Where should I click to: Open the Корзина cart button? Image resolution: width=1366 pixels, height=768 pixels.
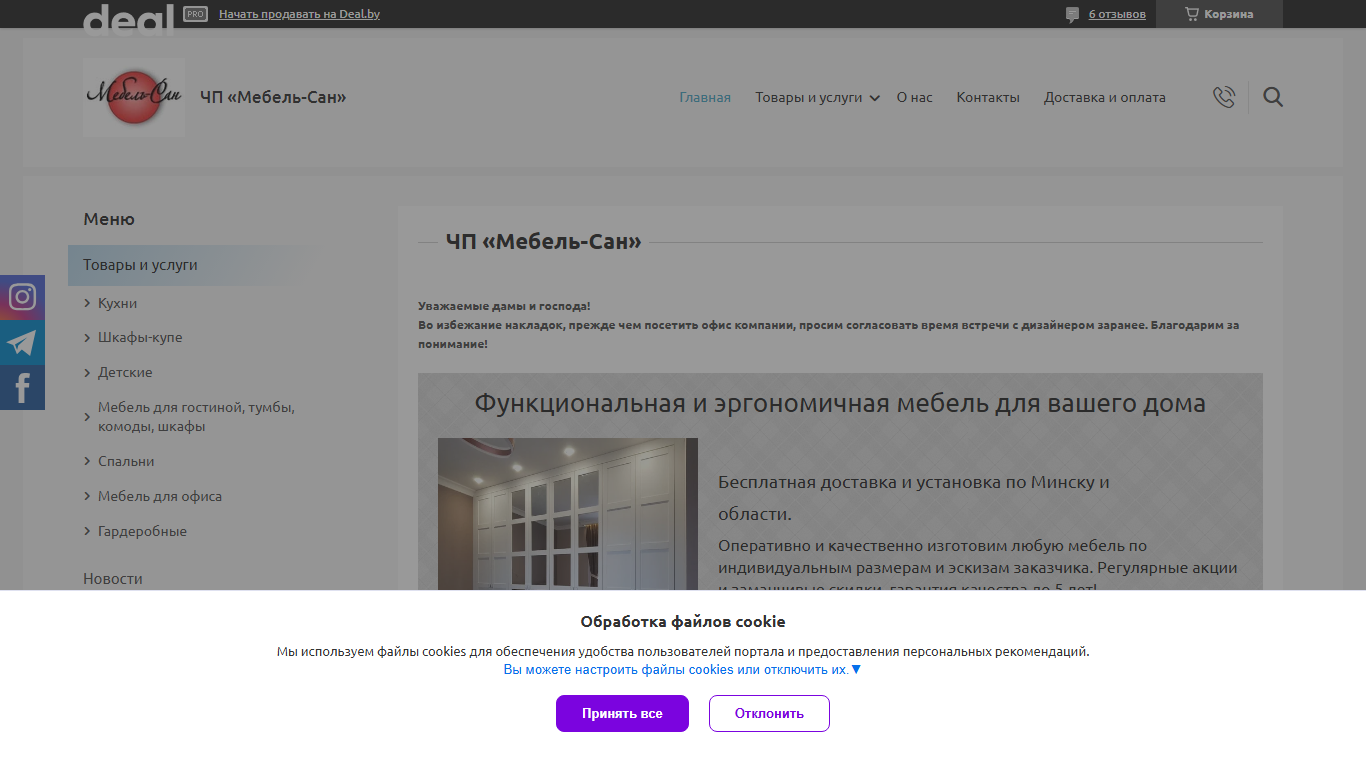tap(1219, 14)
